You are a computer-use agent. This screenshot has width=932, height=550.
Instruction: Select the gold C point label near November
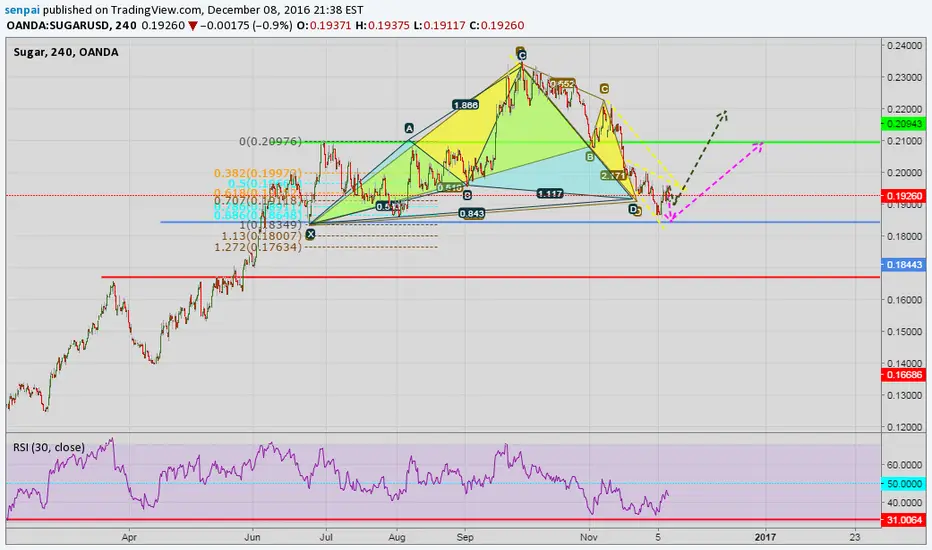click(x=604, y=89)
